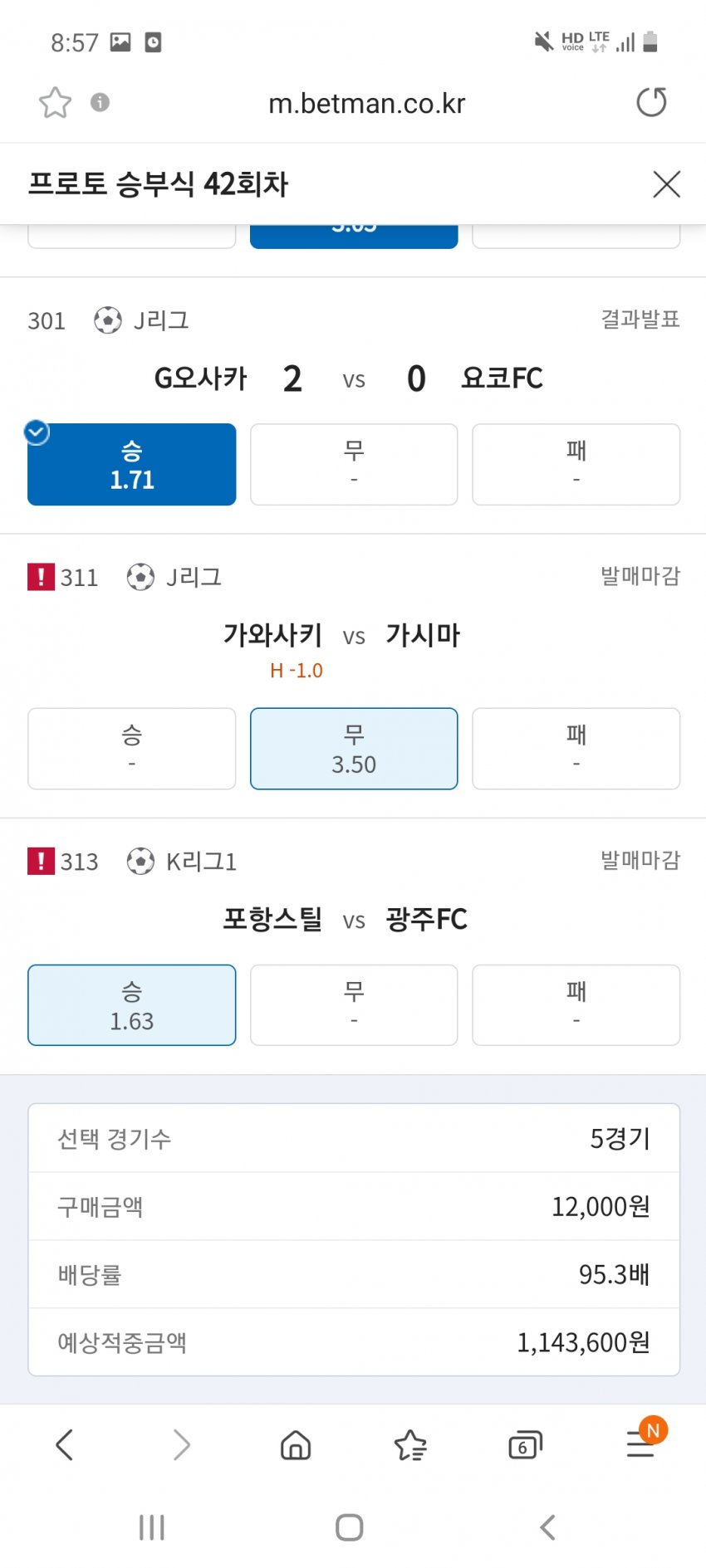Screen dimensions: 706x1568
Task: Toggle 무 3.50 for 가와사키 vs 가시마
Action: pyautogui.click(x=354, y=749)
